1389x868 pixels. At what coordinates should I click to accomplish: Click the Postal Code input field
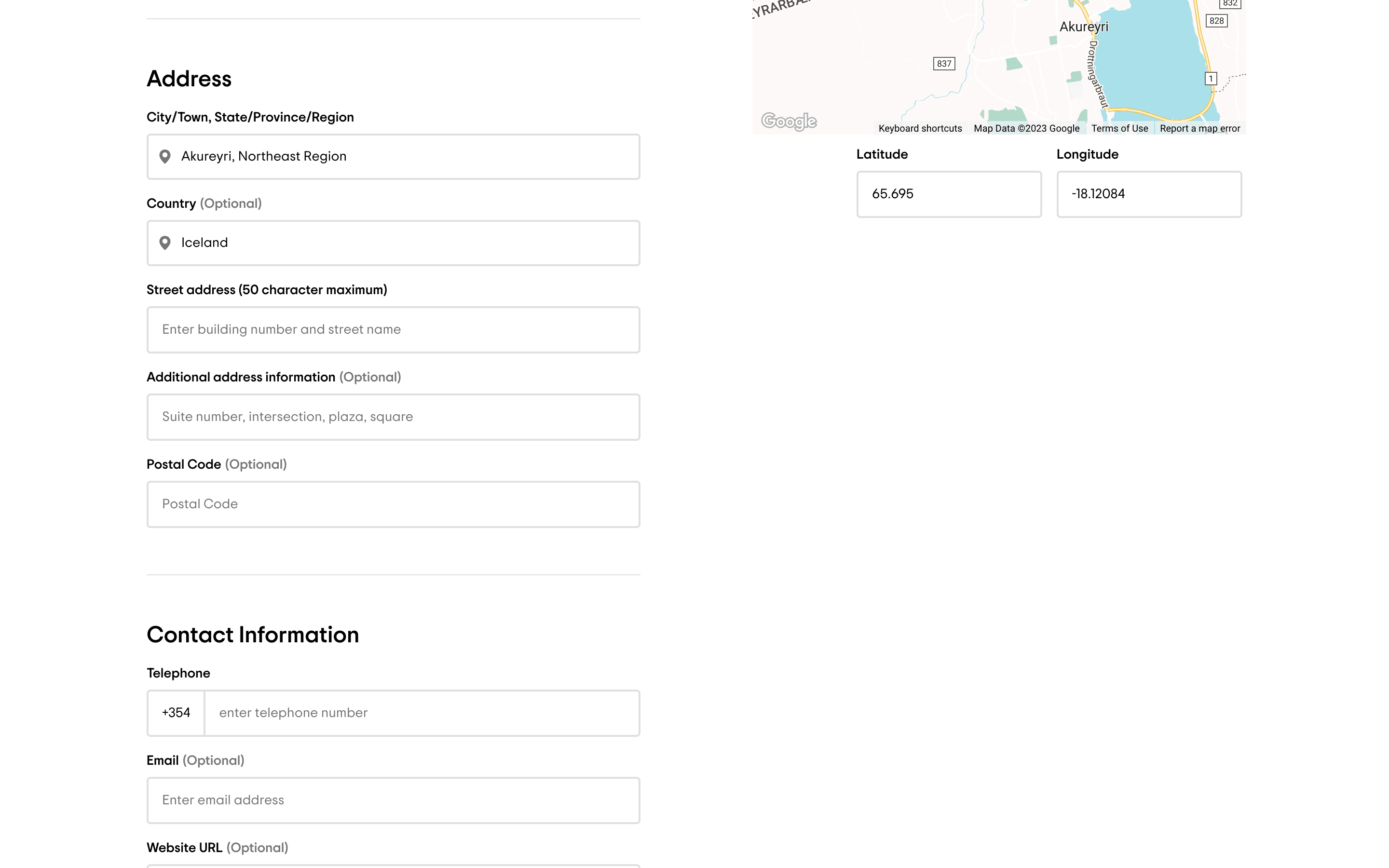click(393, 504)
